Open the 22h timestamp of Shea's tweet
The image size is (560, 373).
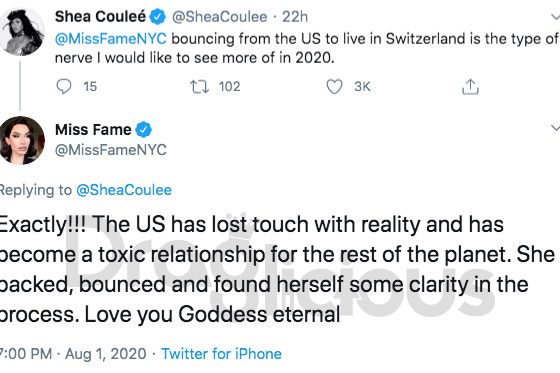(295, 17)
